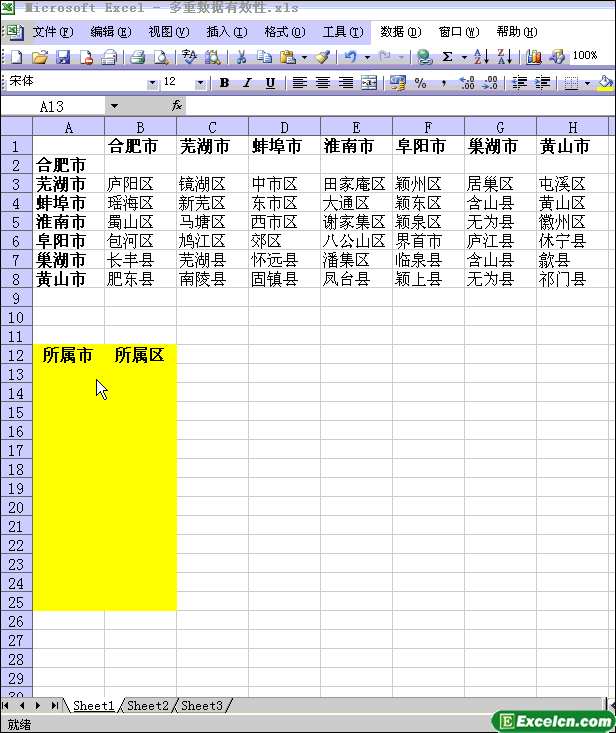Image resolution: width=616 pixels, height=733 pixels.
Task: Open the 视图 (View) menu
Action: tap(169, 32)
